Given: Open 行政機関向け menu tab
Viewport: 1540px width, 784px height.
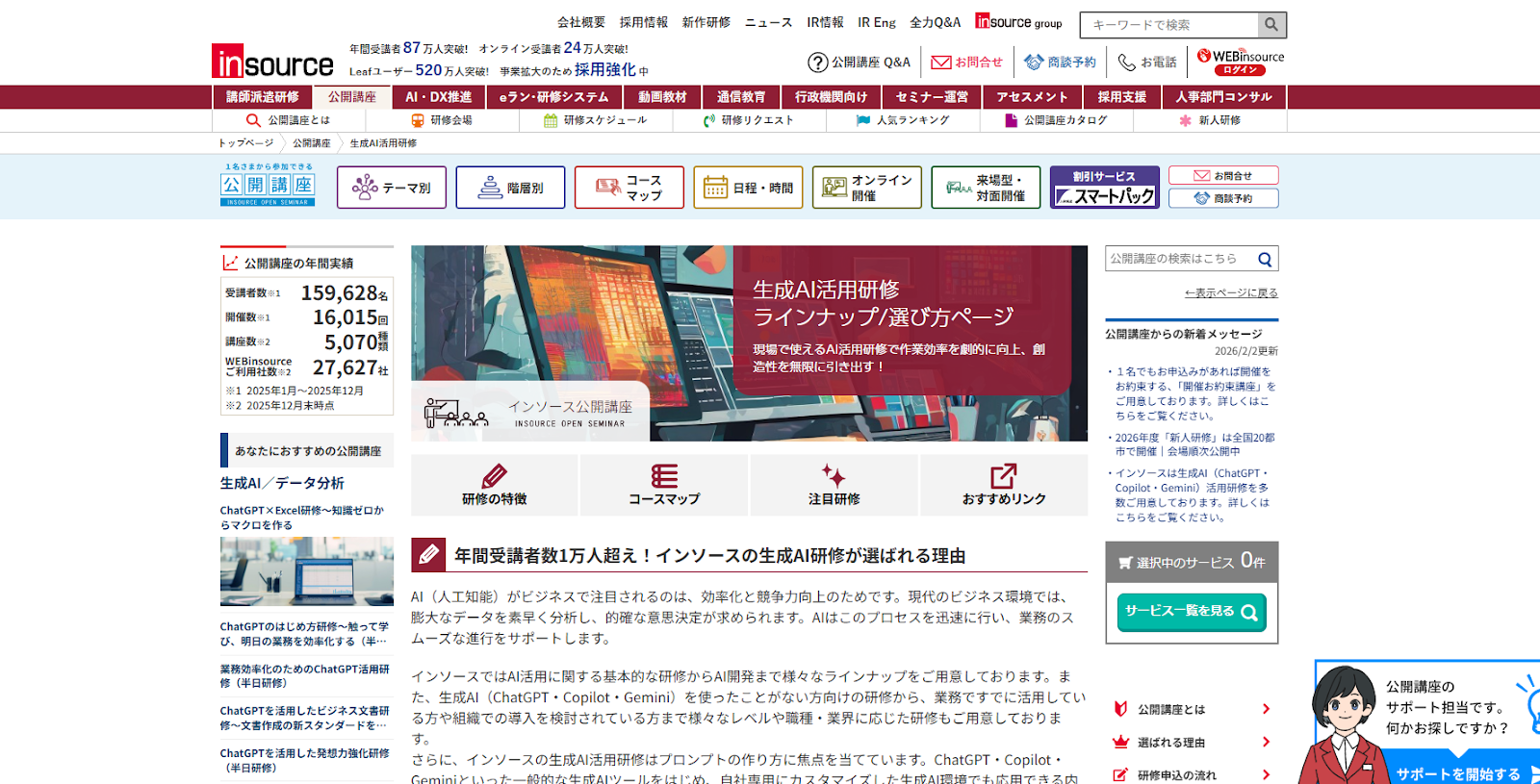Looking at the screenshot, I should tap(831, 97).
